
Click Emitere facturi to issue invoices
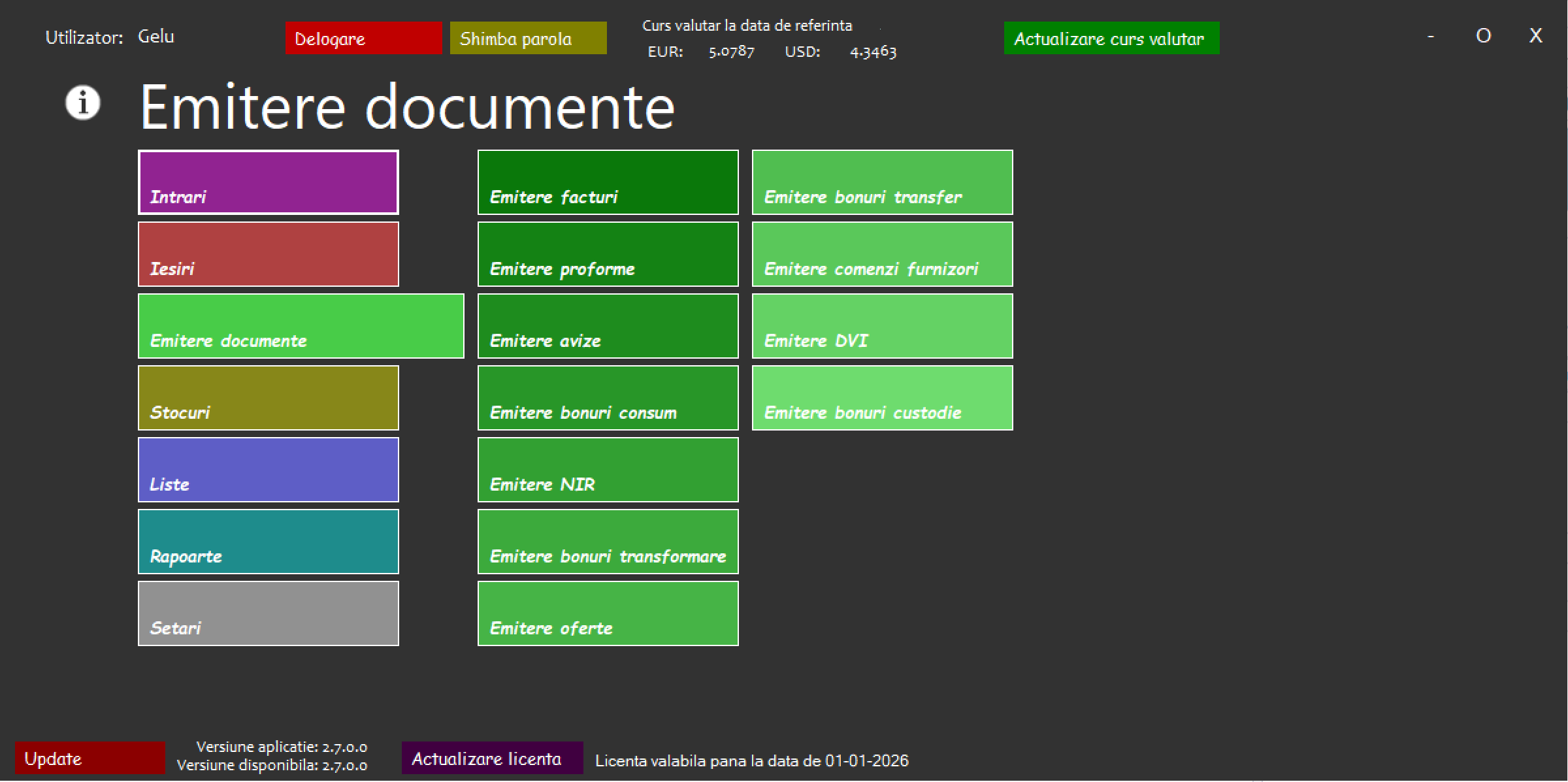(607, 182)
